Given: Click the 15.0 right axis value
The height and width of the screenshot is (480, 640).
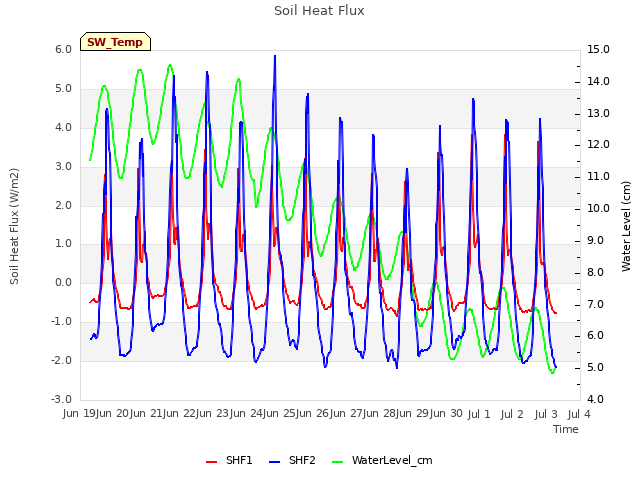Looking at the screenshot, I should click(x=598, y=49).
